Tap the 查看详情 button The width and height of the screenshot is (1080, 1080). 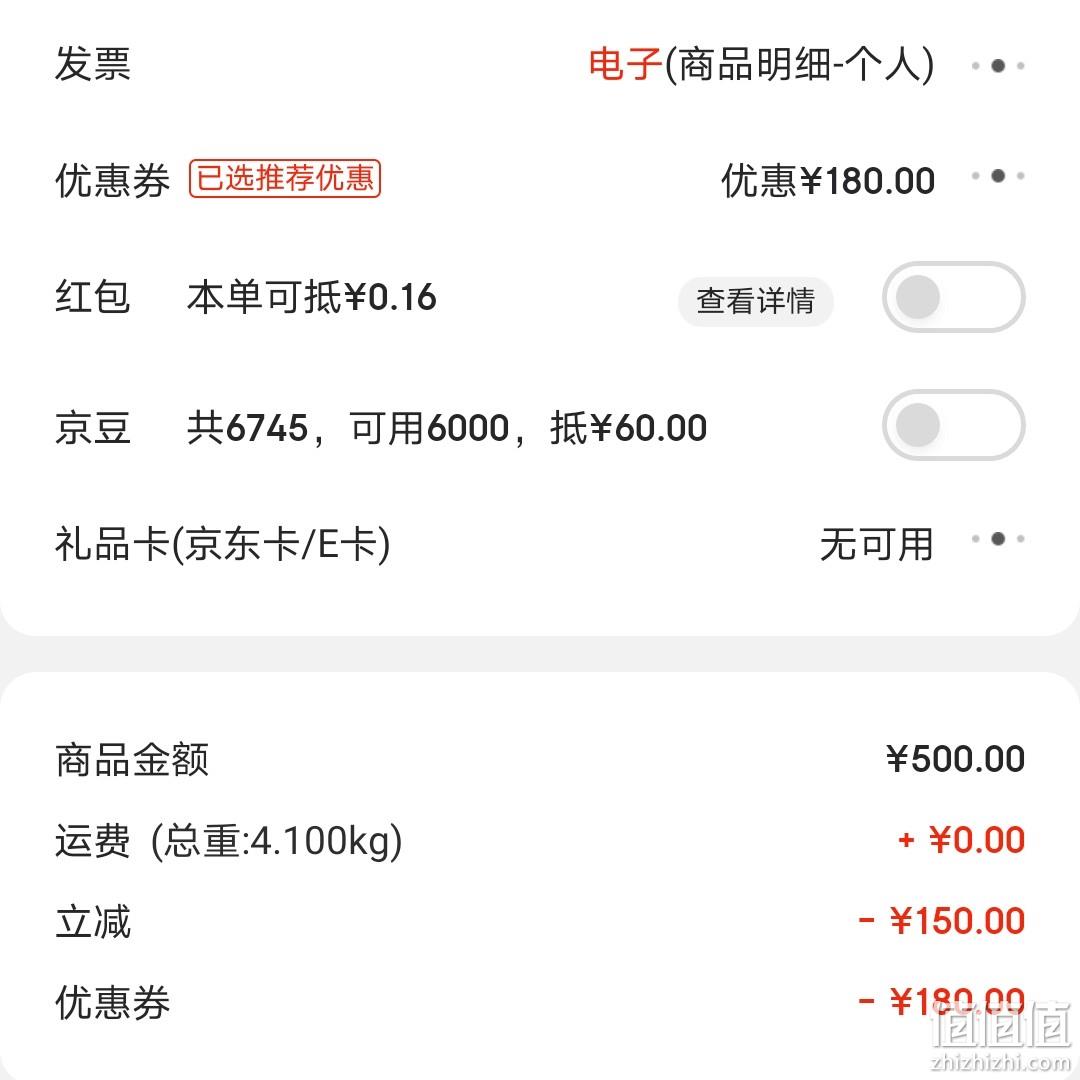[756, 301]
